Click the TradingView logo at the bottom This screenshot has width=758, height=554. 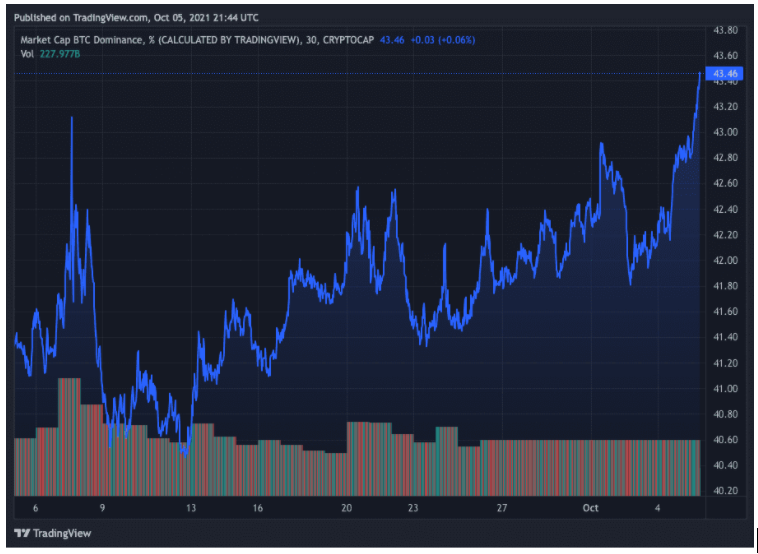[x=53, y=533]
